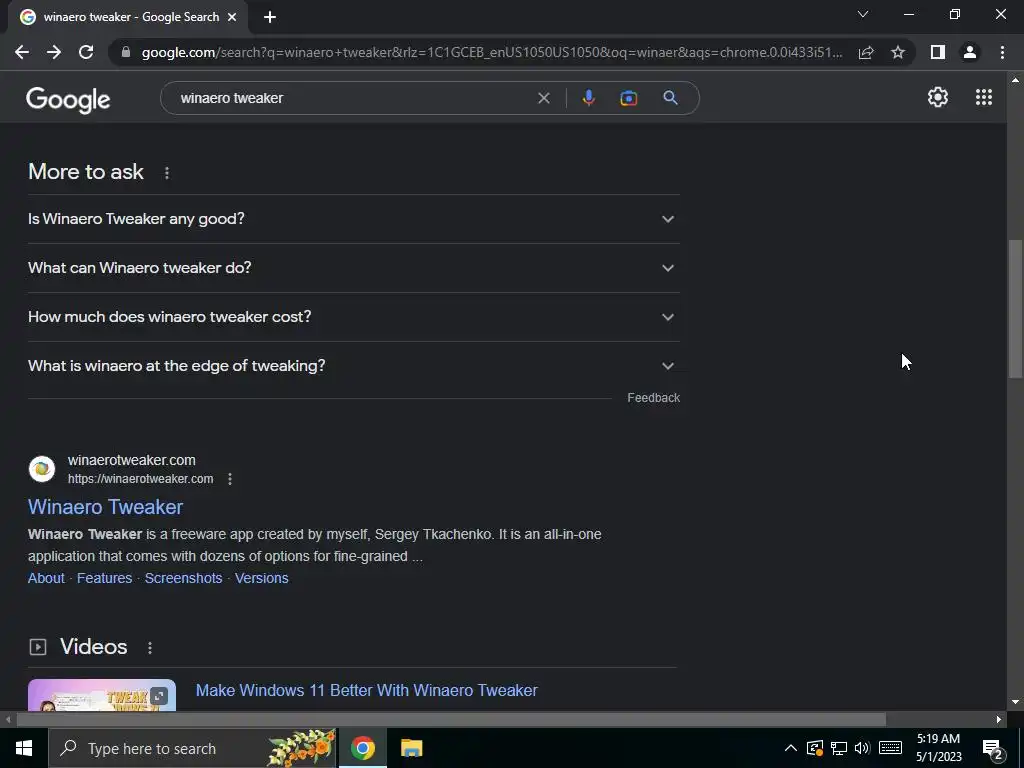The height and width of the screenshot is (768, 1024).
Task: Open Chrome profile menu
Action: [x=970, y=52]
